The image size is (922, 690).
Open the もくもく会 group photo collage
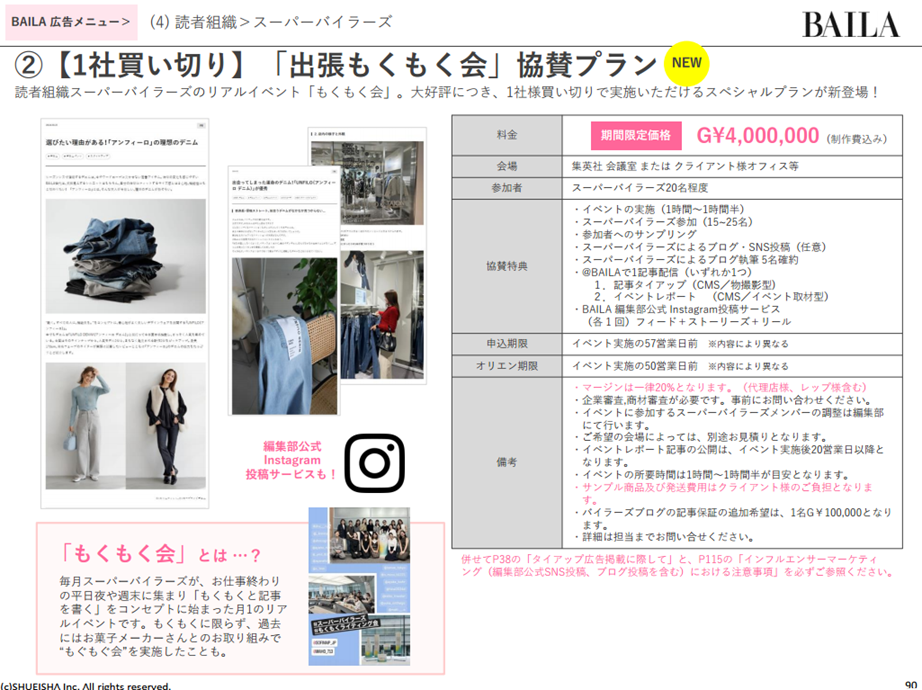tap(359, 586)
